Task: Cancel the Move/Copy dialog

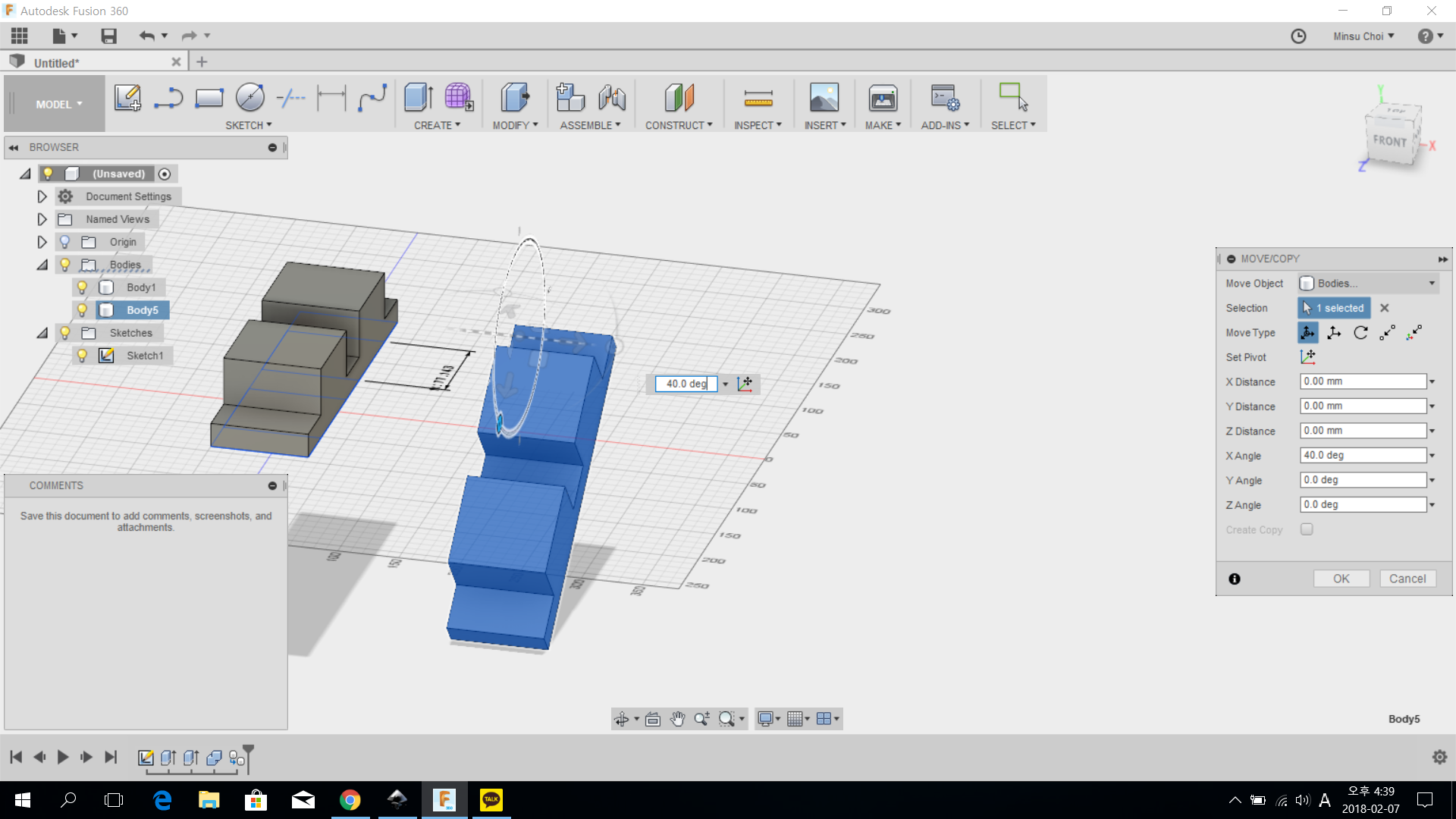Action: point(1407,579)
